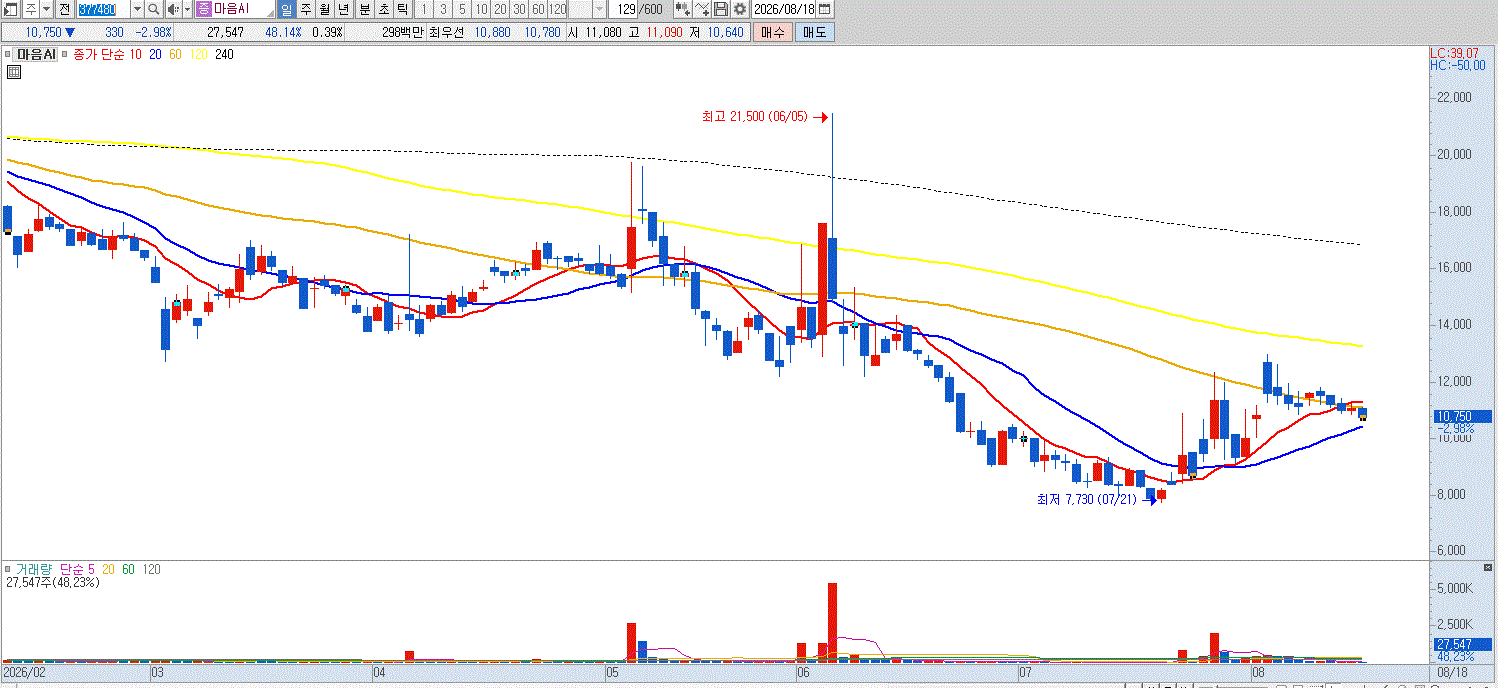Image resolution: width=1498 pixels, height=688 pixels.
Task: Open the dropdown arrow next to speaker icon
Action: 186,9
